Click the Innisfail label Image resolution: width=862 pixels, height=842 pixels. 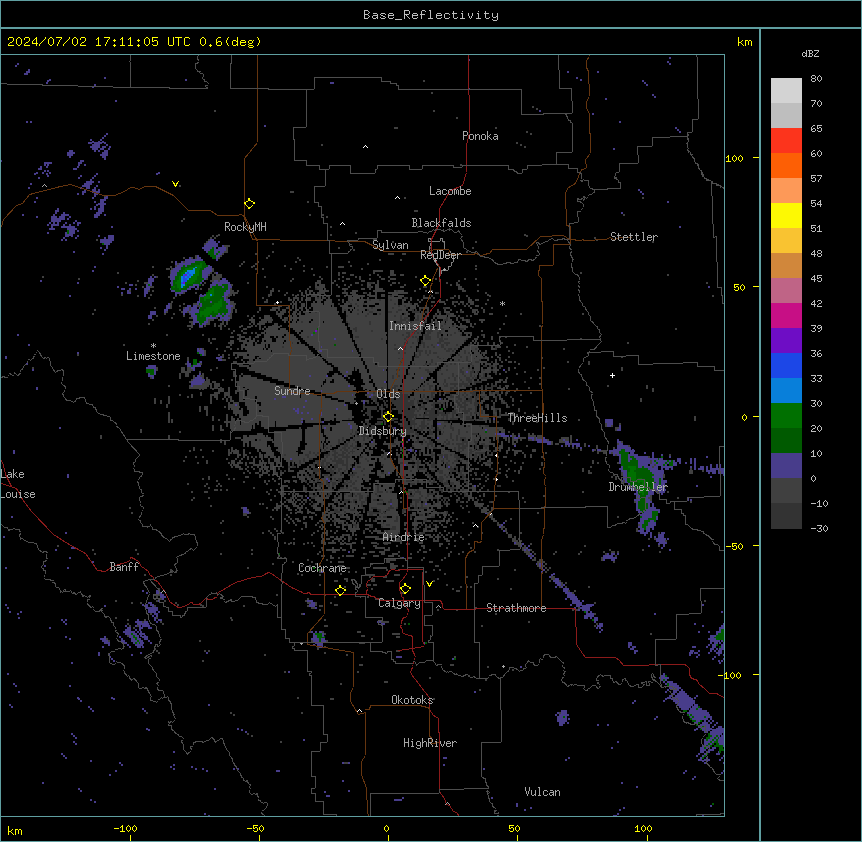(415, 326)
